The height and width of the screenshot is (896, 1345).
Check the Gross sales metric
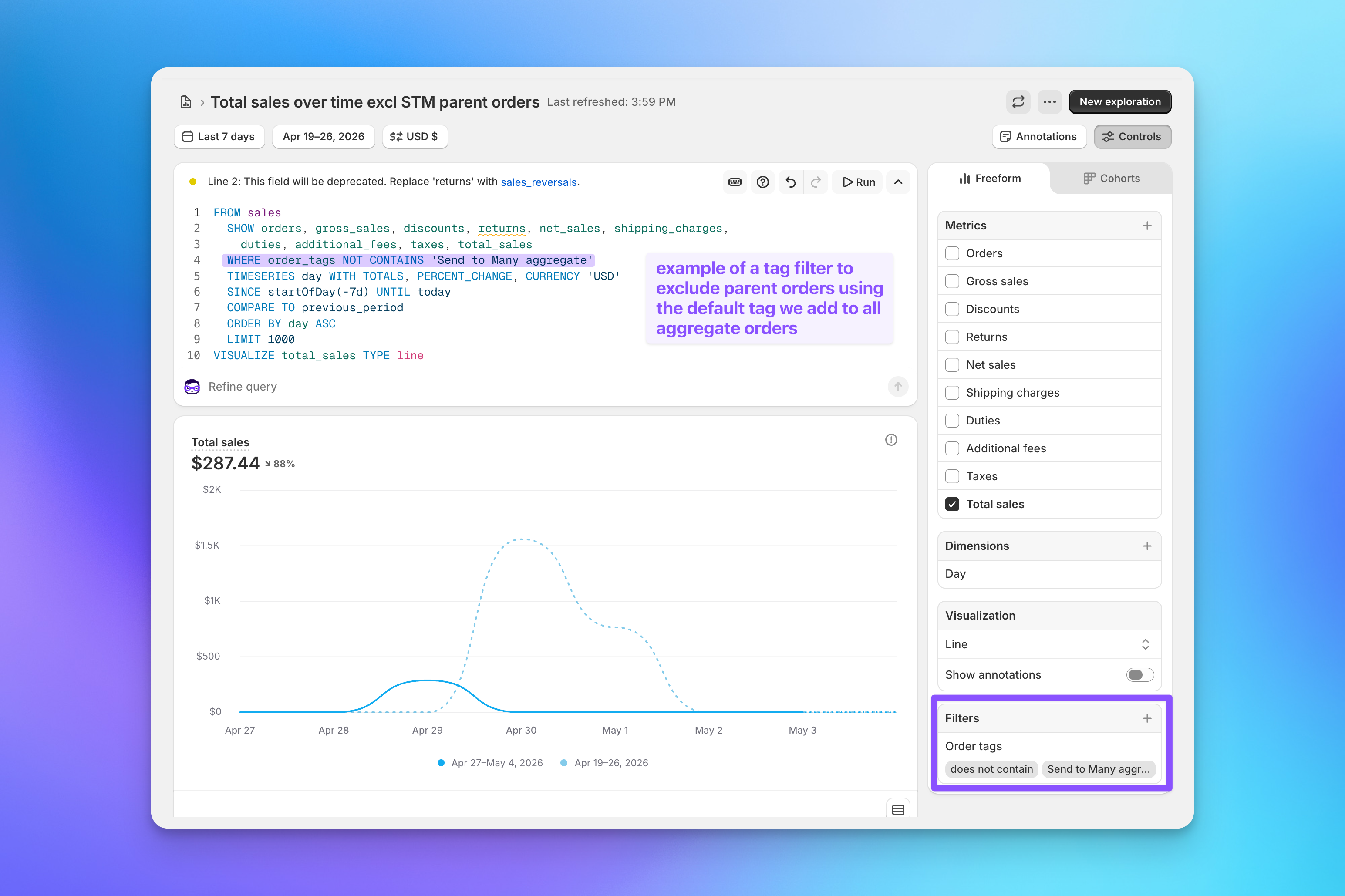[952, 282]
